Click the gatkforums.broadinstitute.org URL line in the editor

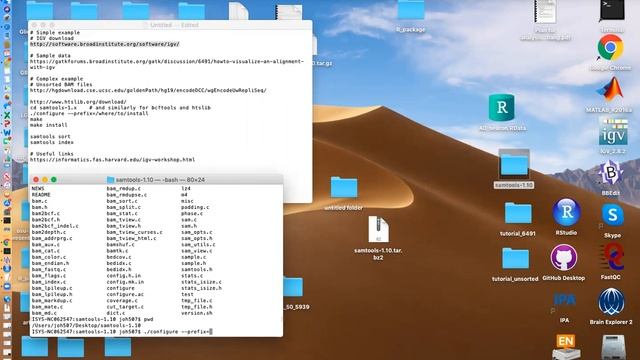point(167,61)
